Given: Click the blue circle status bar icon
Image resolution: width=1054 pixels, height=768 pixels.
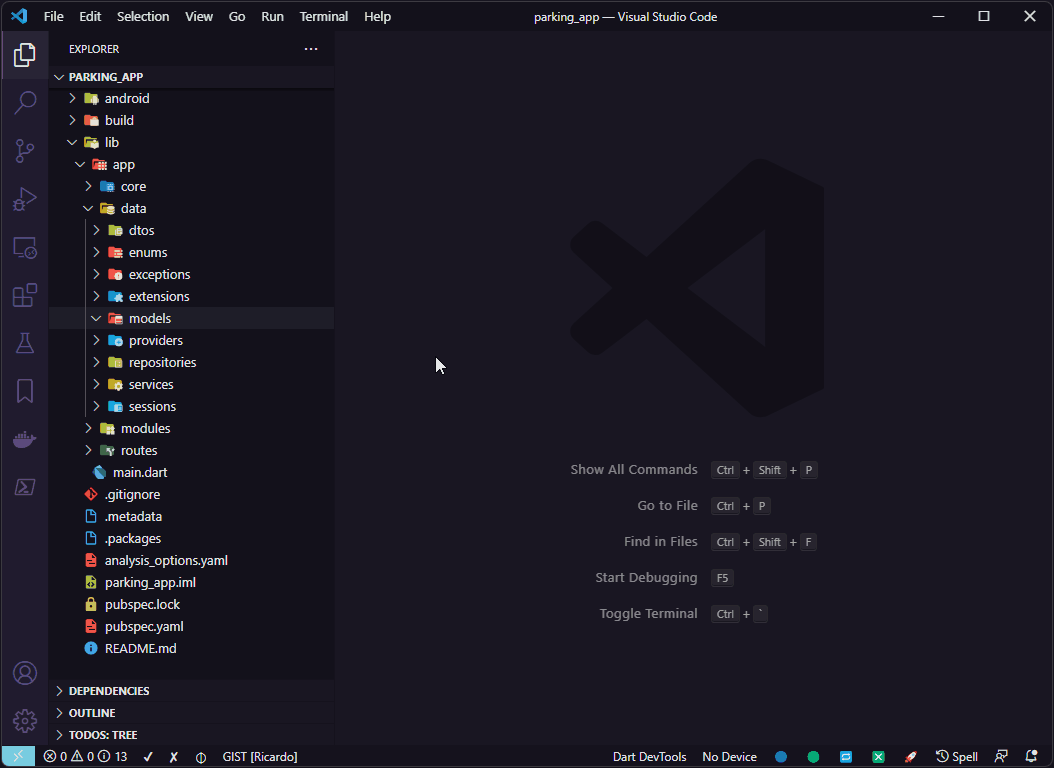Looking at the screenshot, I should (780, 757).
